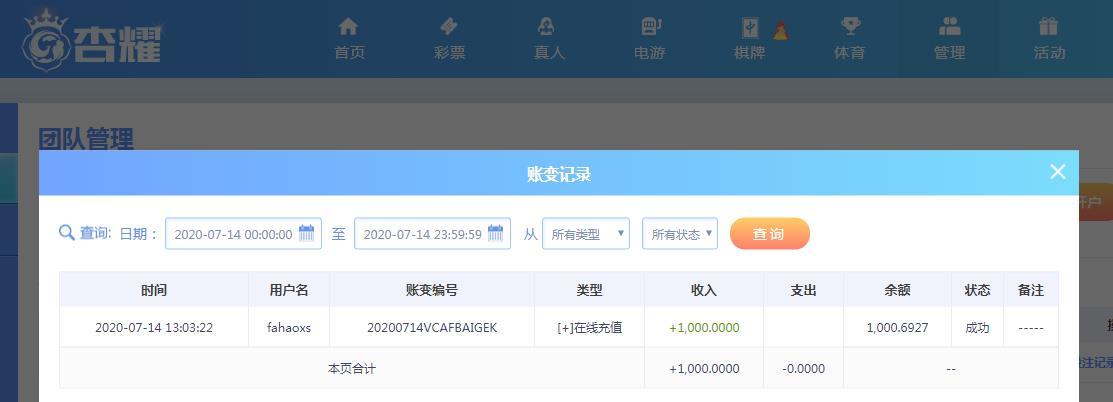Viewport: 1113px width, 402px height.
Task: Click the 杏耀 site logo
Action: 92,40
